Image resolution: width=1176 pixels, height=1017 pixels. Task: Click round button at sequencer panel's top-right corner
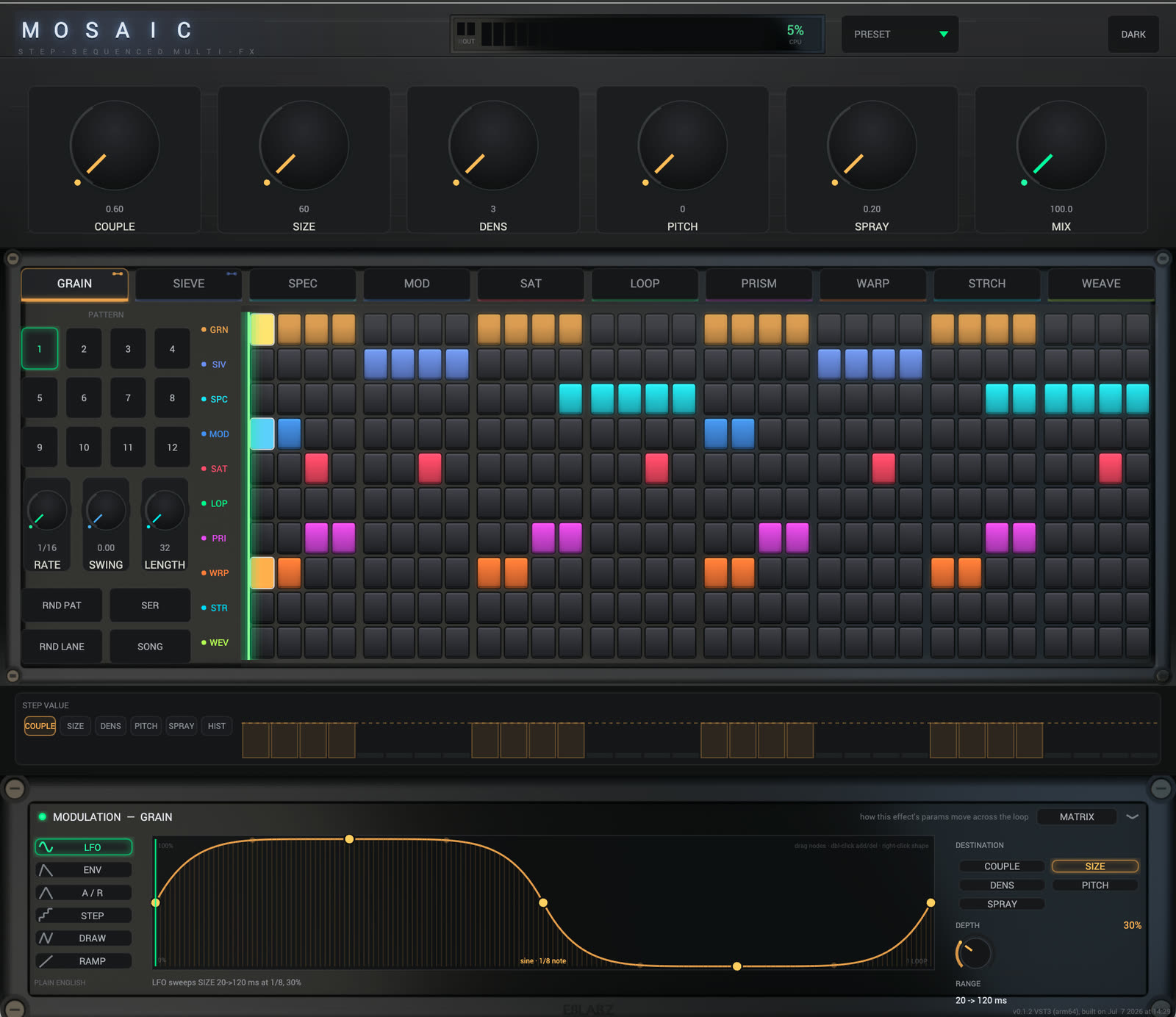coord(1163,259)
